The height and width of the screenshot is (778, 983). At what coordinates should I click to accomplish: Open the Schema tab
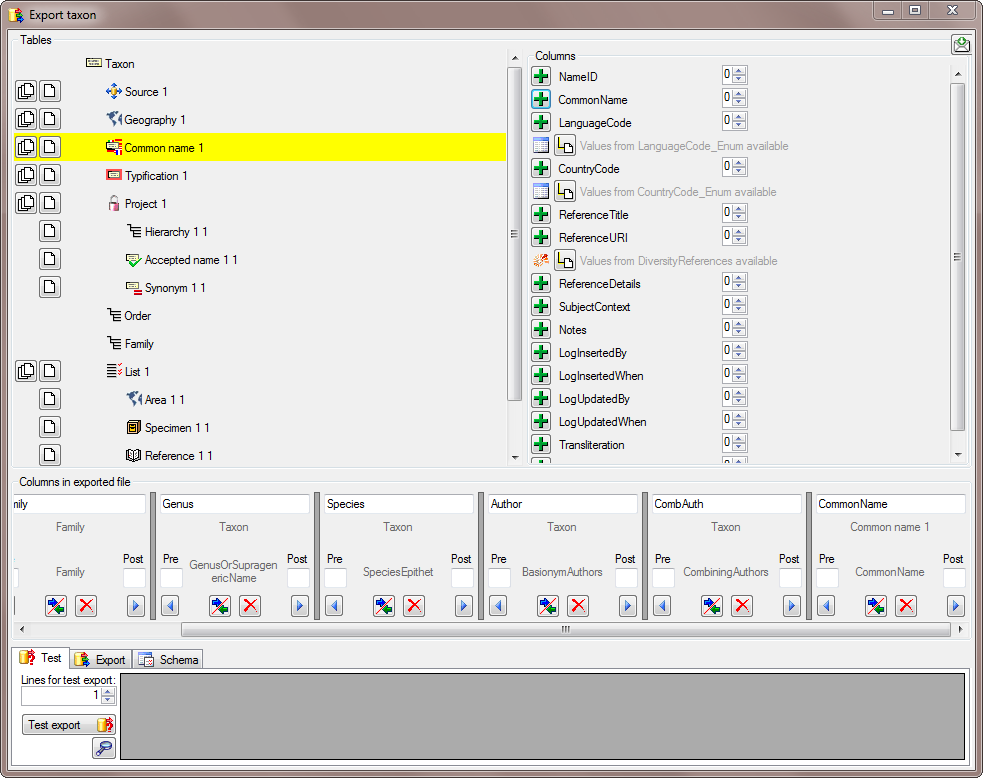click(x=169, y=659)
